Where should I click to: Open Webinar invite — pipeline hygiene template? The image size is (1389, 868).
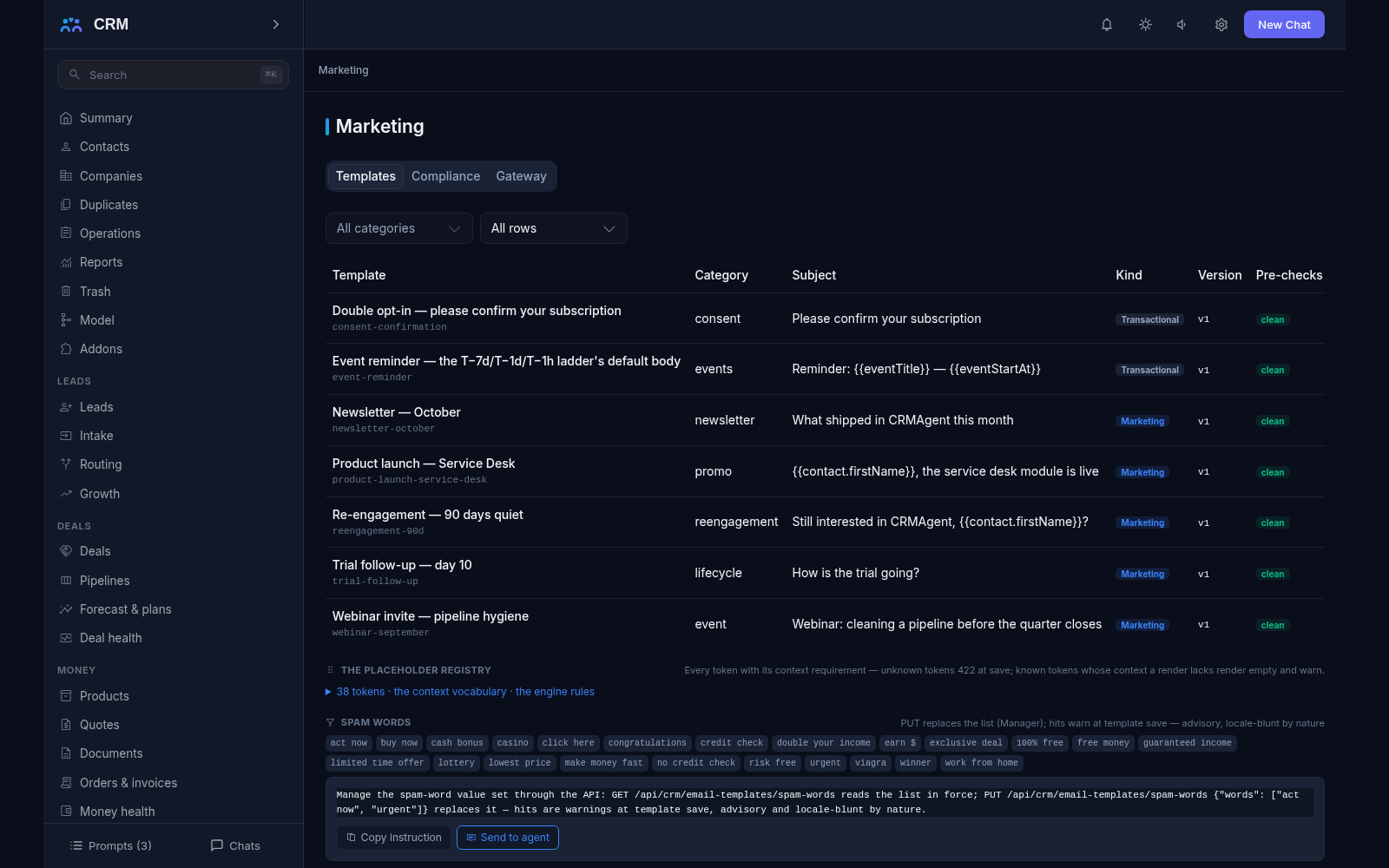tap(825, 624)
